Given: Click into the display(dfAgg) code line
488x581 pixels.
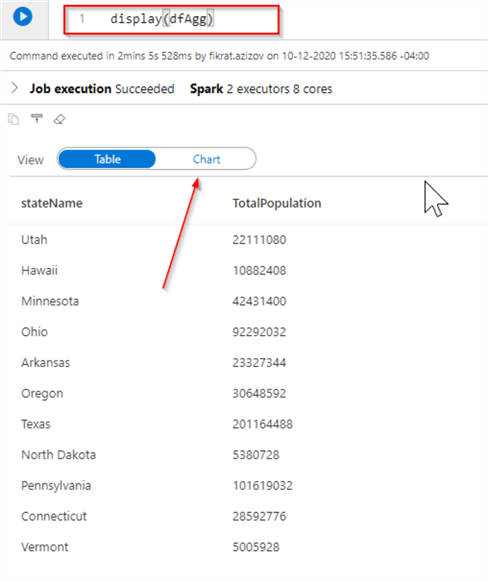Looking at the screenshot, I should (x=162, y=19).
